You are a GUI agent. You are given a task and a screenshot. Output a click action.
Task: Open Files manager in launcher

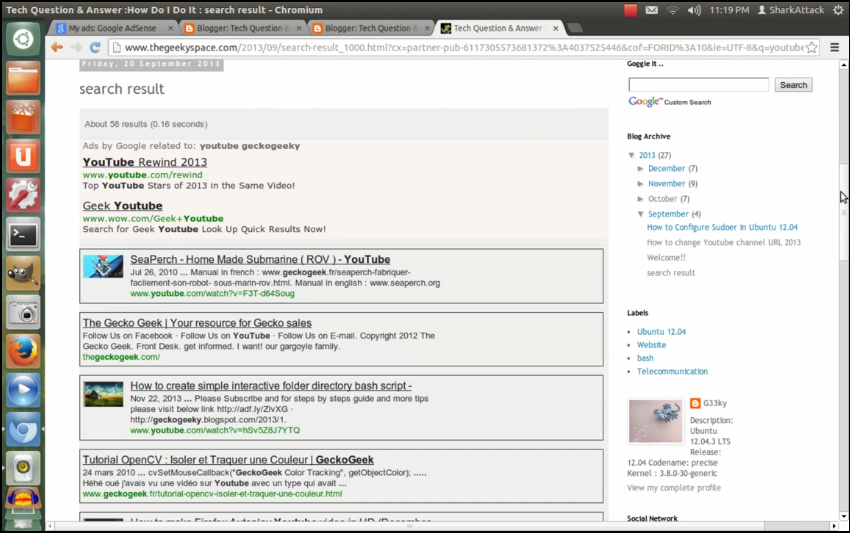[x=23, y=78]
